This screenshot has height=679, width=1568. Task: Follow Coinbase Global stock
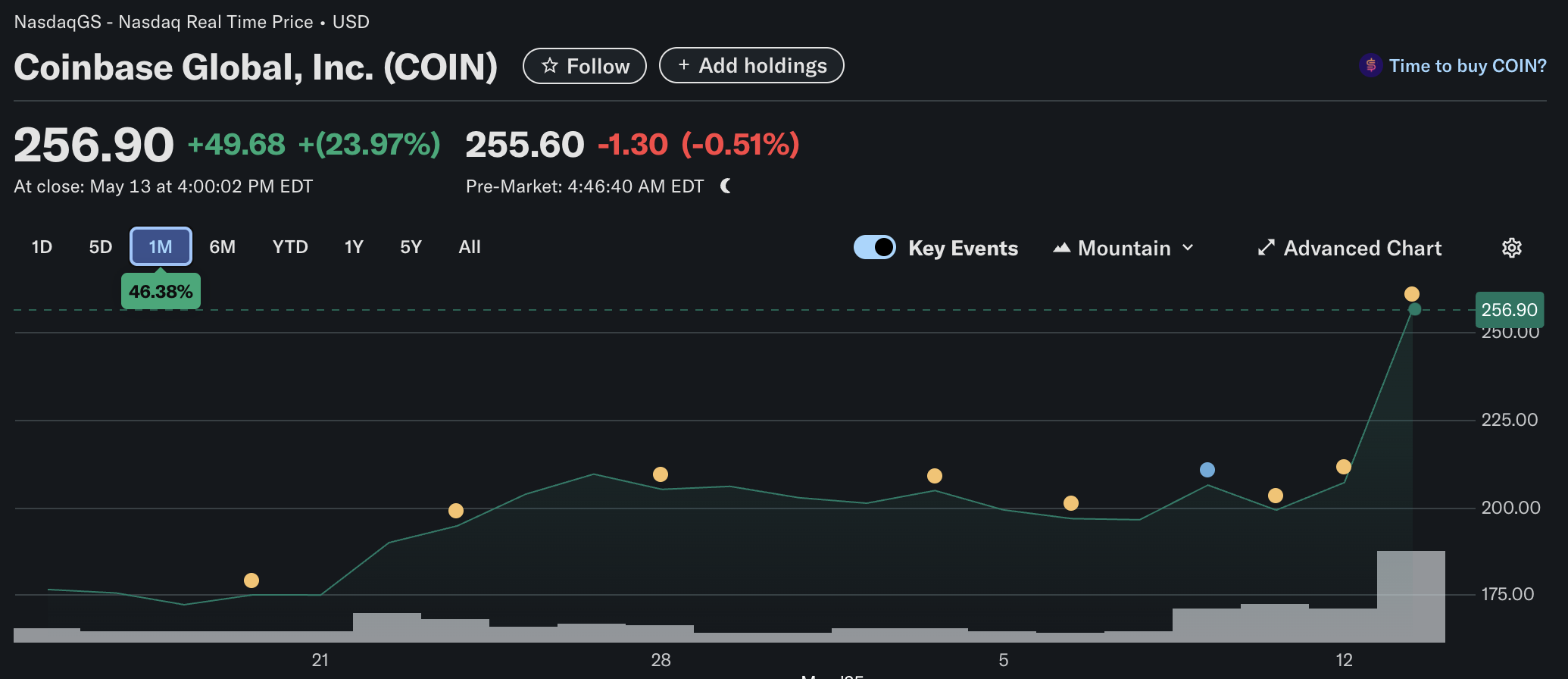tap(585, 66)
